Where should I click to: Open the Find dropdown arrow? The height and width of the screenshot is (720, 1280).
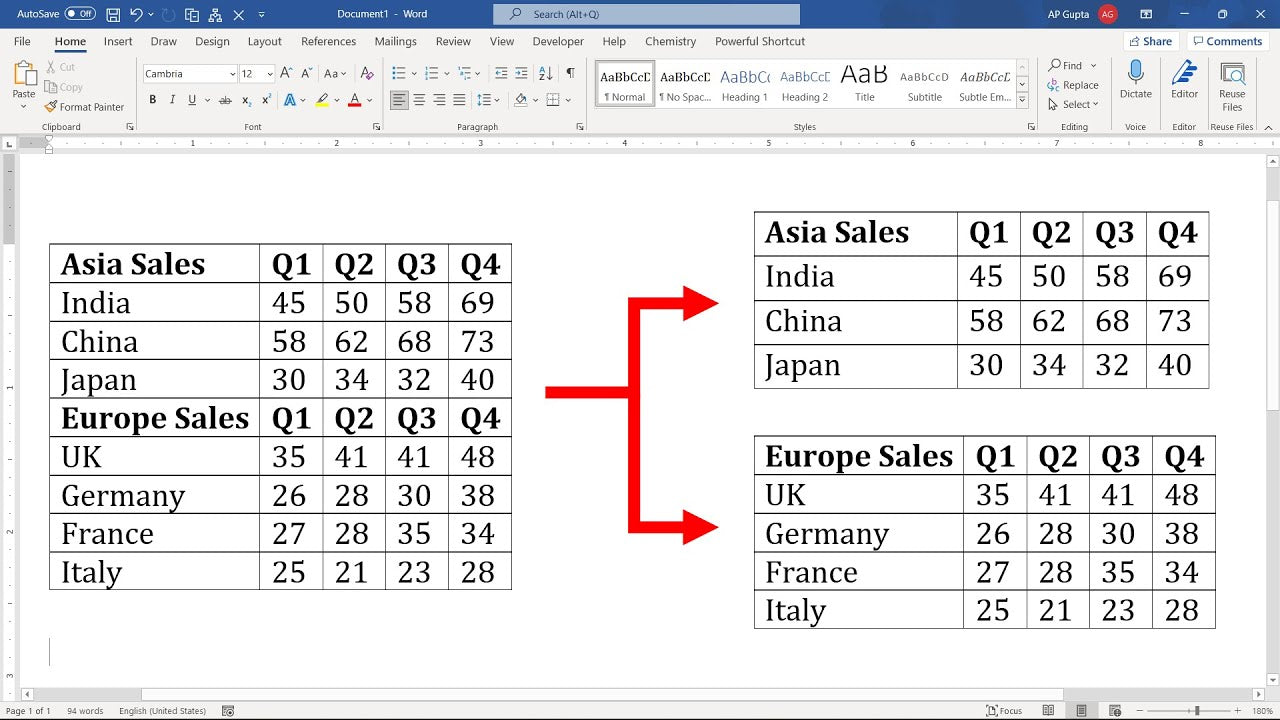coord(1094,66)
